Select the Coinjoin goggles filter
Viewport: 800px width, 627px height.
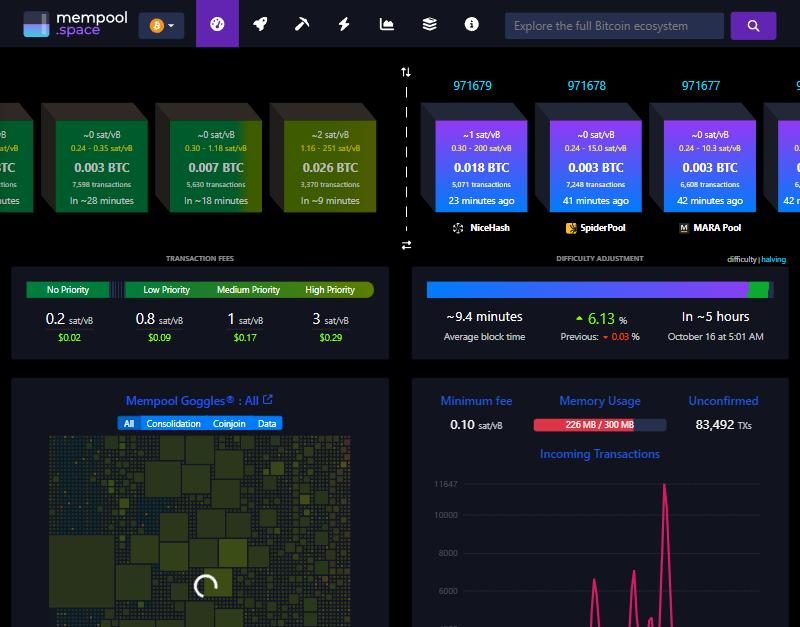click(x=229, y=423)
